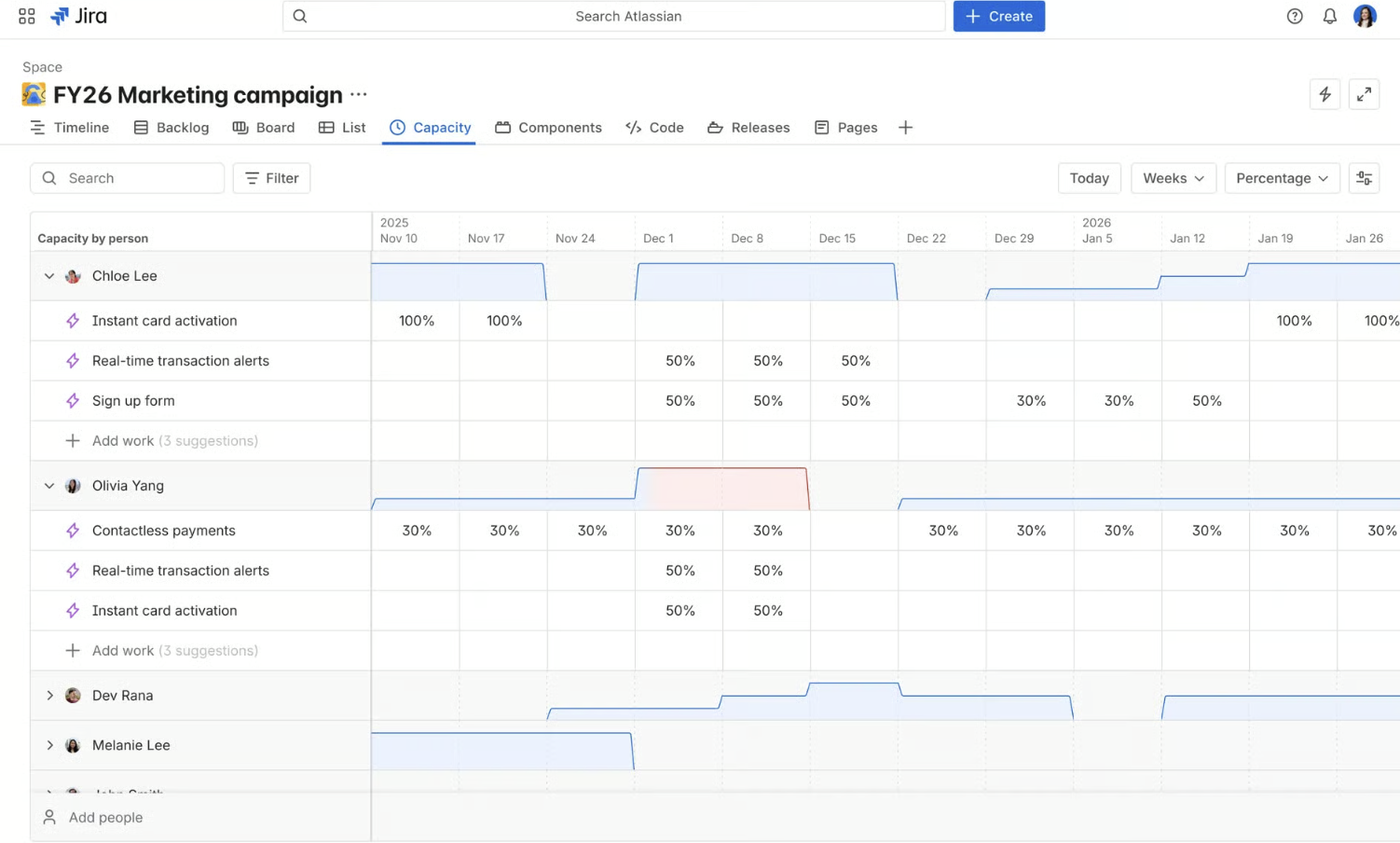Click Add work under Chloe Lee
The width and height of the screenshot is (1400, 843).
click(161, 441)
